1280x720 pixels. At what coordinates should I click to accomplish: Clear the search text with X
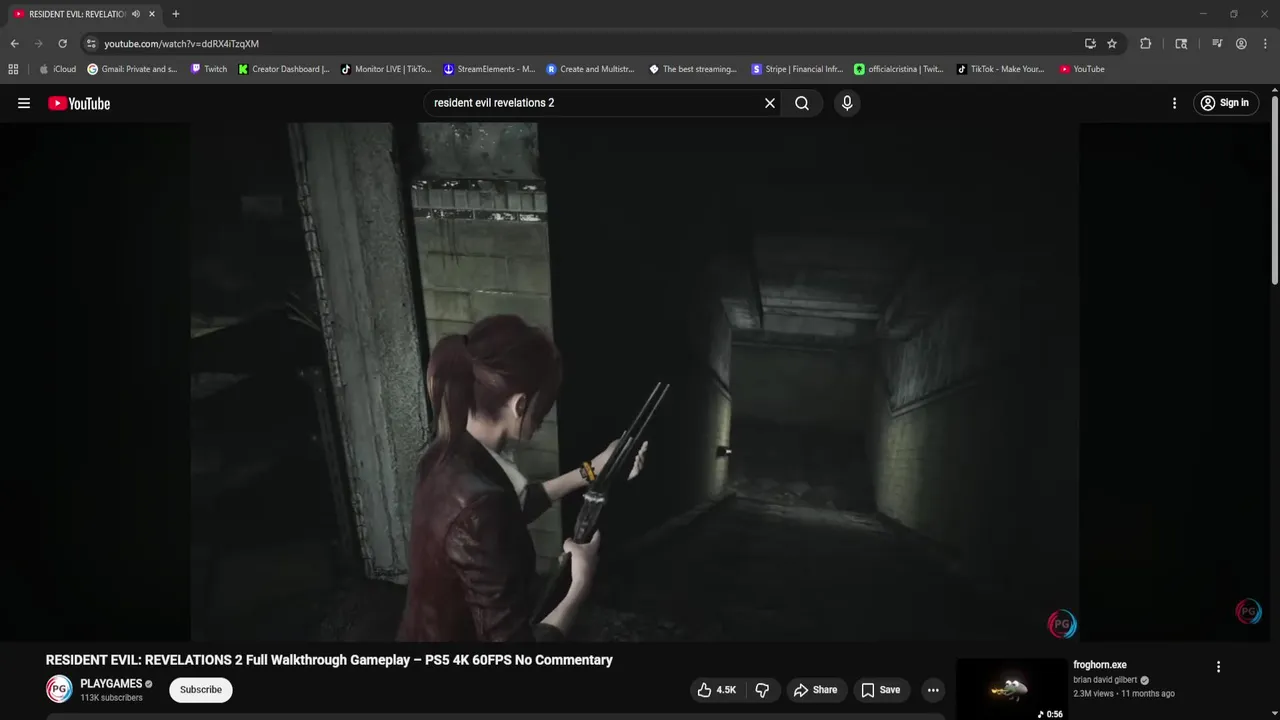770,103
